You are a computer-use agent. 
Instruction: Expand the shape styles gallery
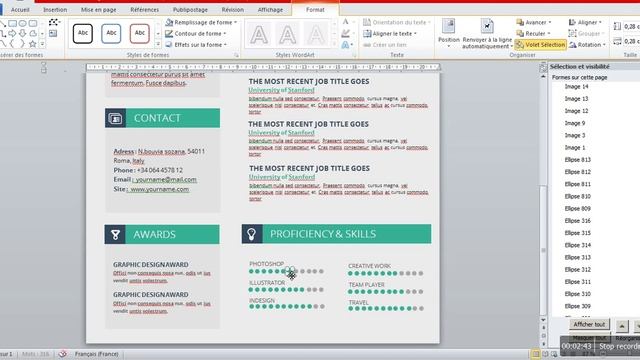(158, 44)
